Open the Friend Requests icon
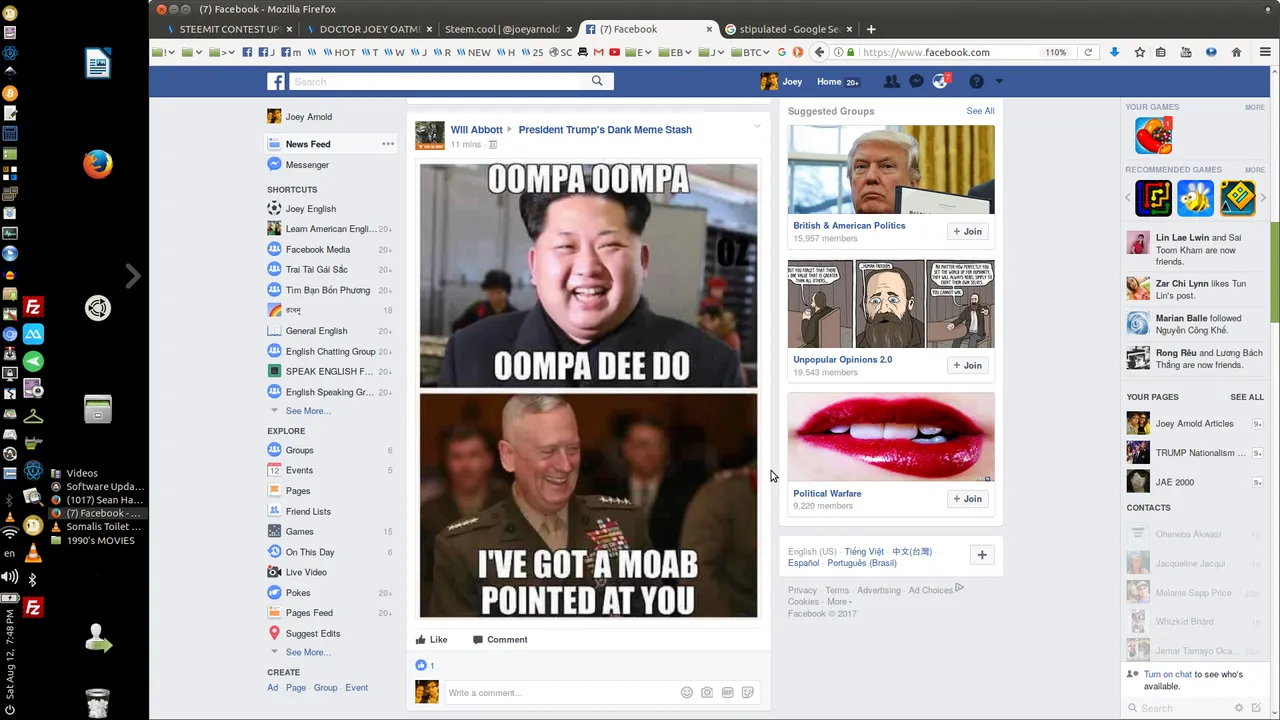This screenshot has height=720, width=1280. click(891, 82)
